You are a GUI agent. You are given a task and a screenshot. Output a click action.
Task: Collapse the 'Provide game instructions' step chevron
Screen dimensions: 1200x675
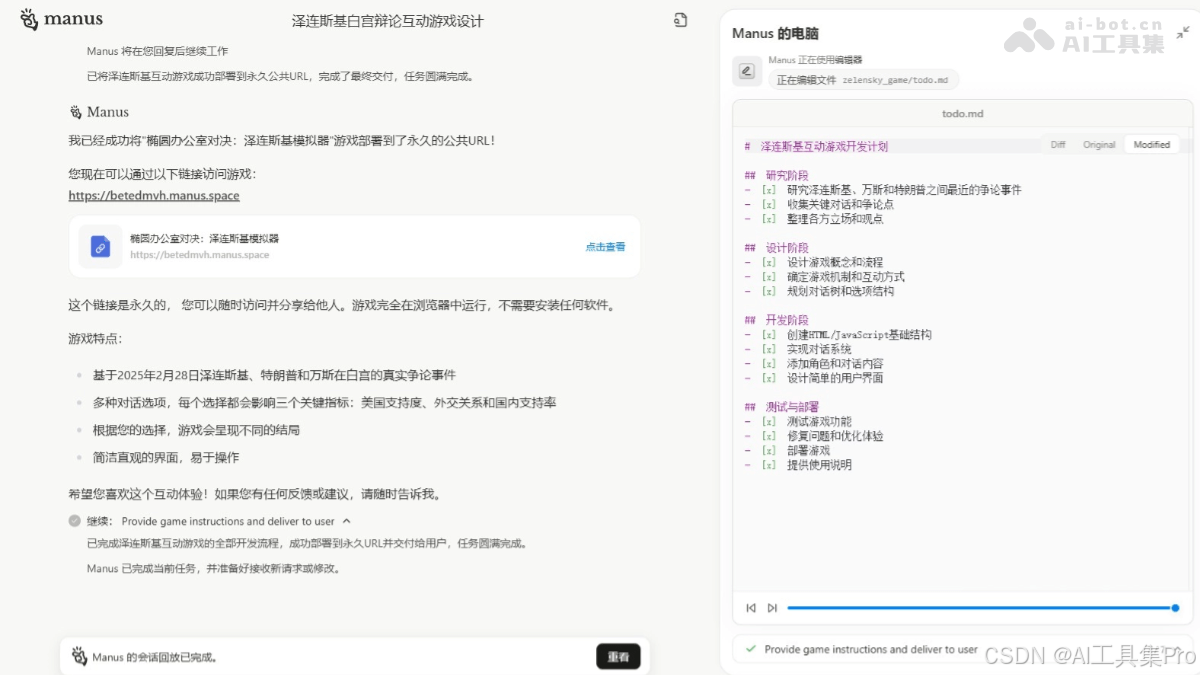[347, 521]
